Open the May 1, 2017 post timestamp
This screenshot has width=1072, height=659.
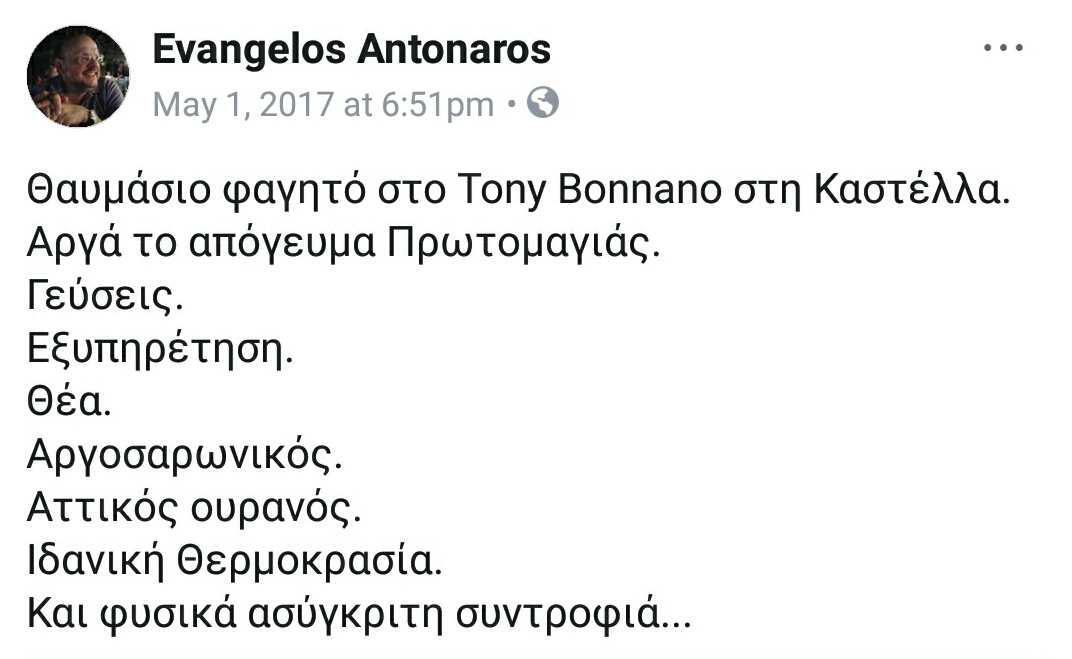pyautogui.click(x=323, y=104)
